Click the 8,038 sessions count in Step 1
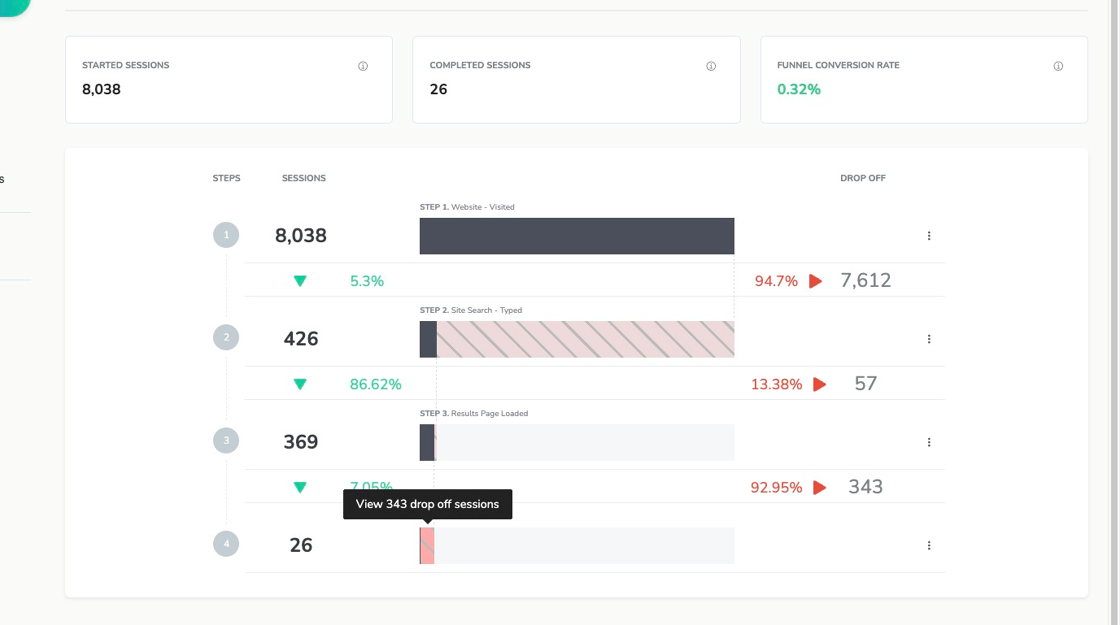 pyautogui.click(x=301, y=236)
